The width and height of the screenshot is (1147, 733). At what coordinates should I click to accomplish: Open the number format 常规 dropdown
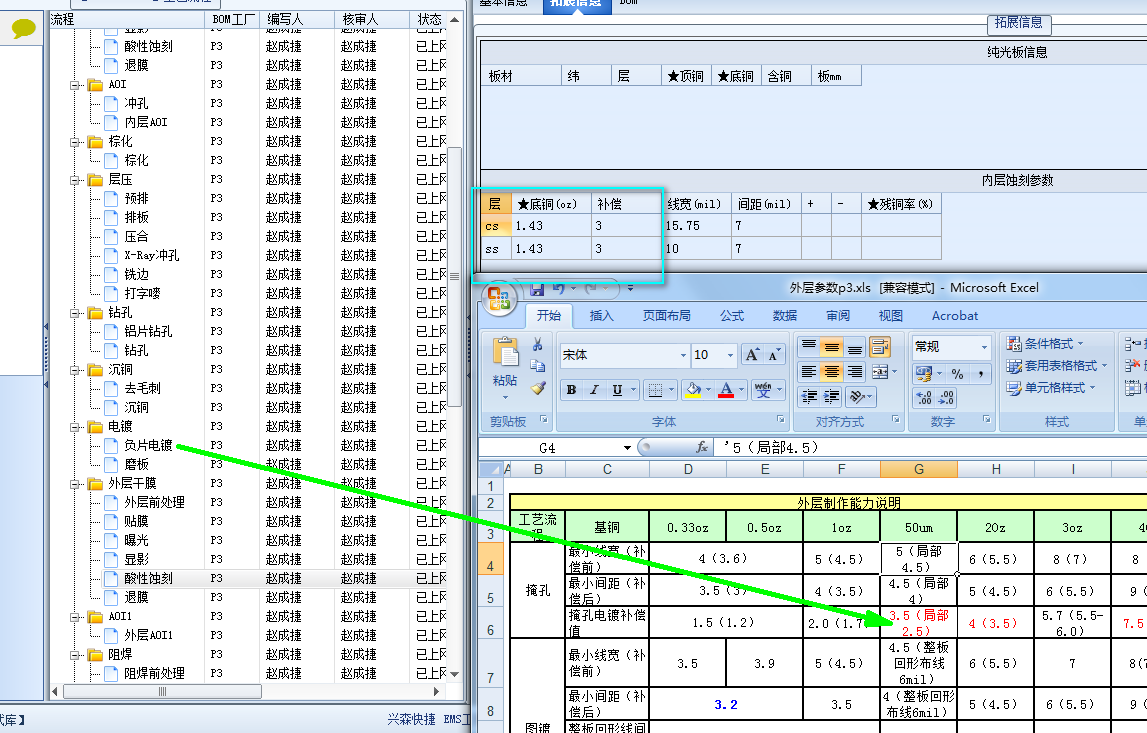tap(985, 347)
